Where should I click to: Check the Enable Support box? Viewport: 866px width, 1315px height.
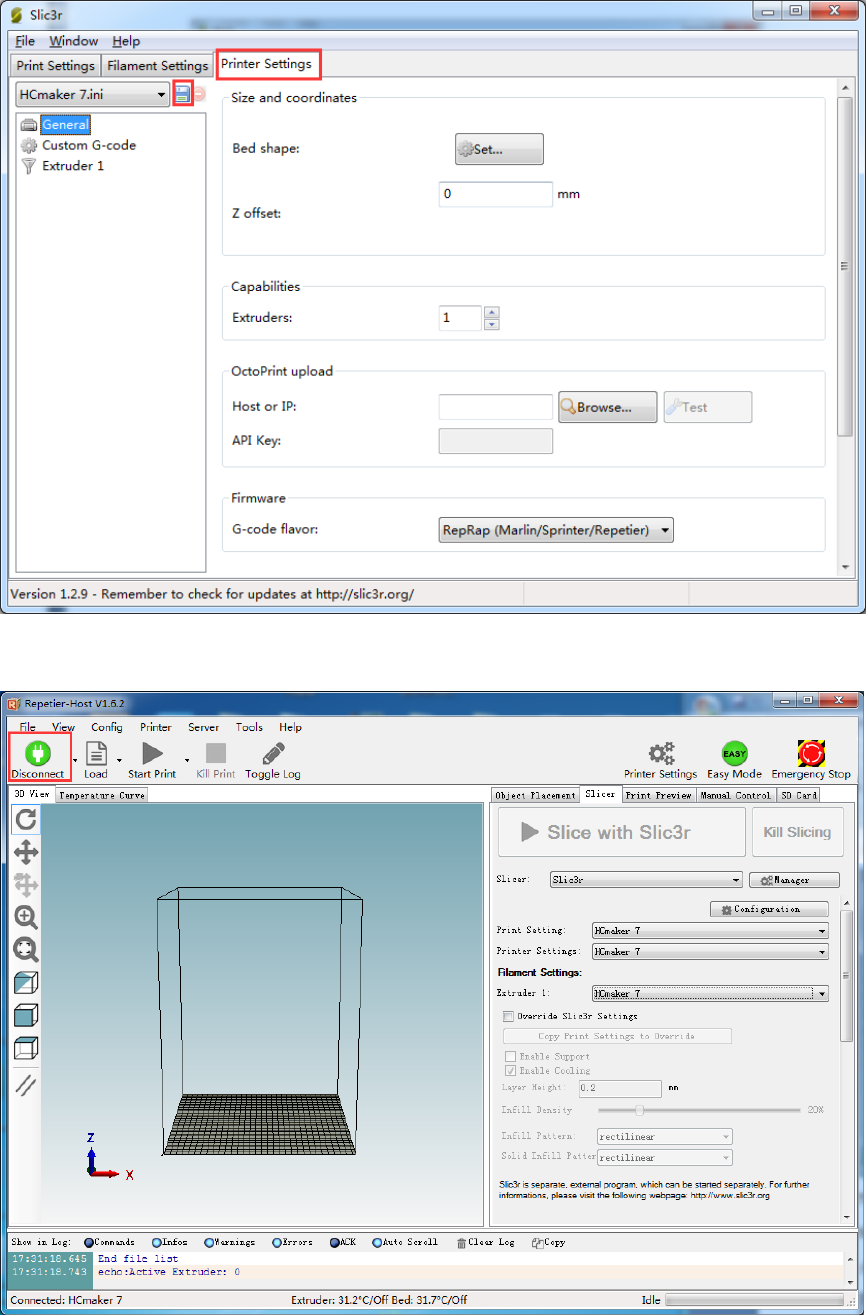pos(510,1056)
